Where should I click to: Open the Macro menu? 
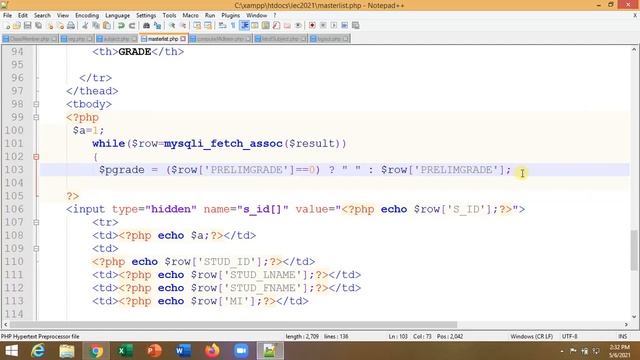pyautogui.click(x=190, y=15)
